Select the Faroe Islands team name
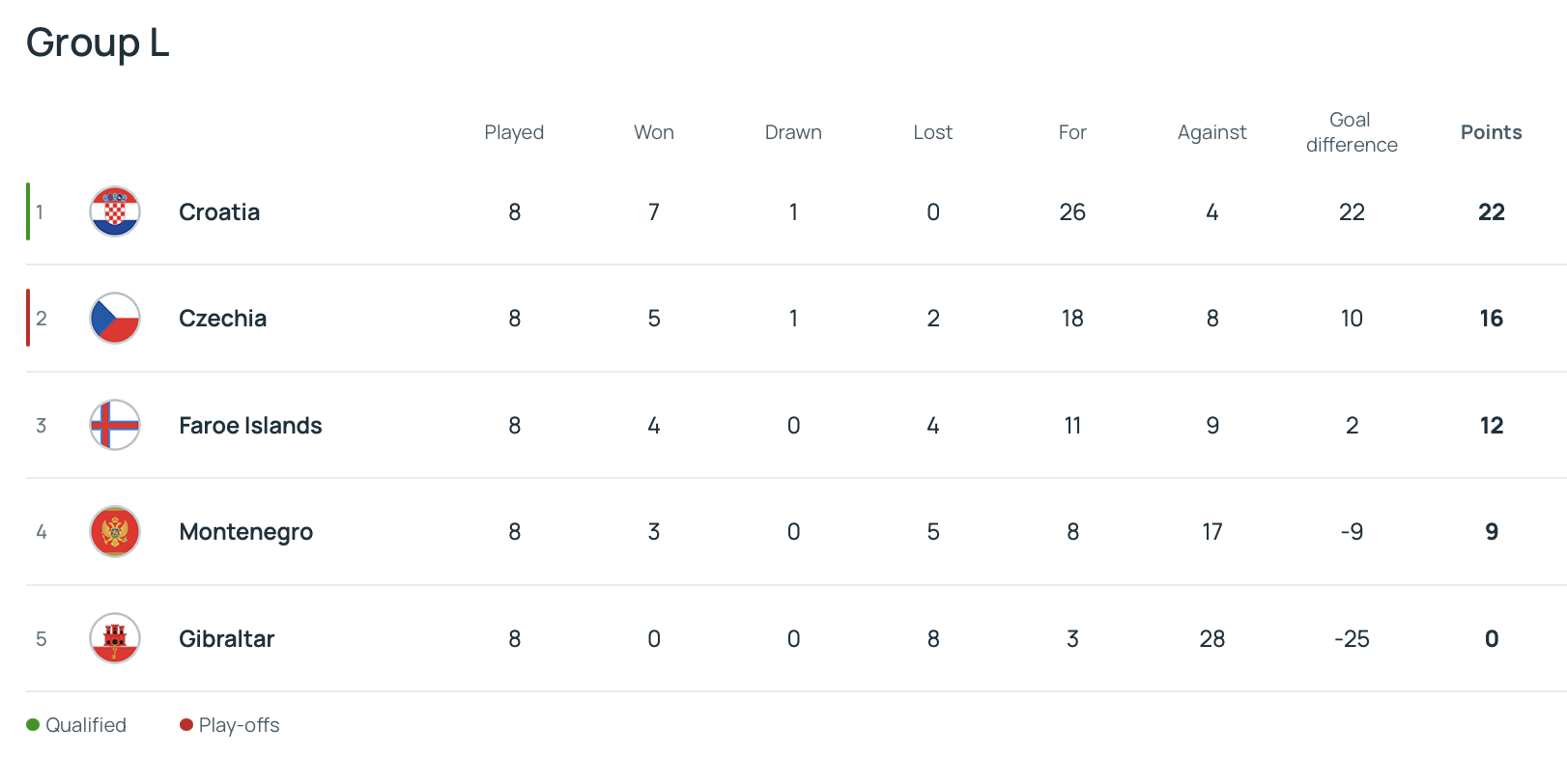1567x784 pixels. pos(250,426)
